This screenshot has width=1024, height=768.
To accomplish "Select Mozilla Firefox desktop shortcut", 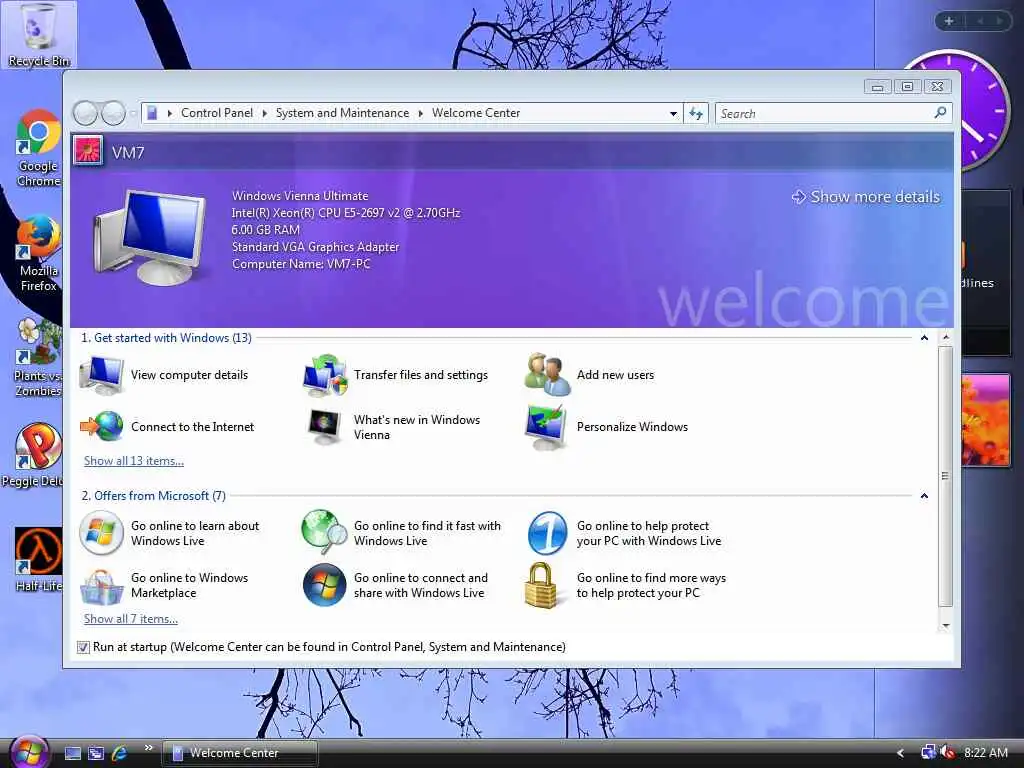I will click(x=39, y=253).
